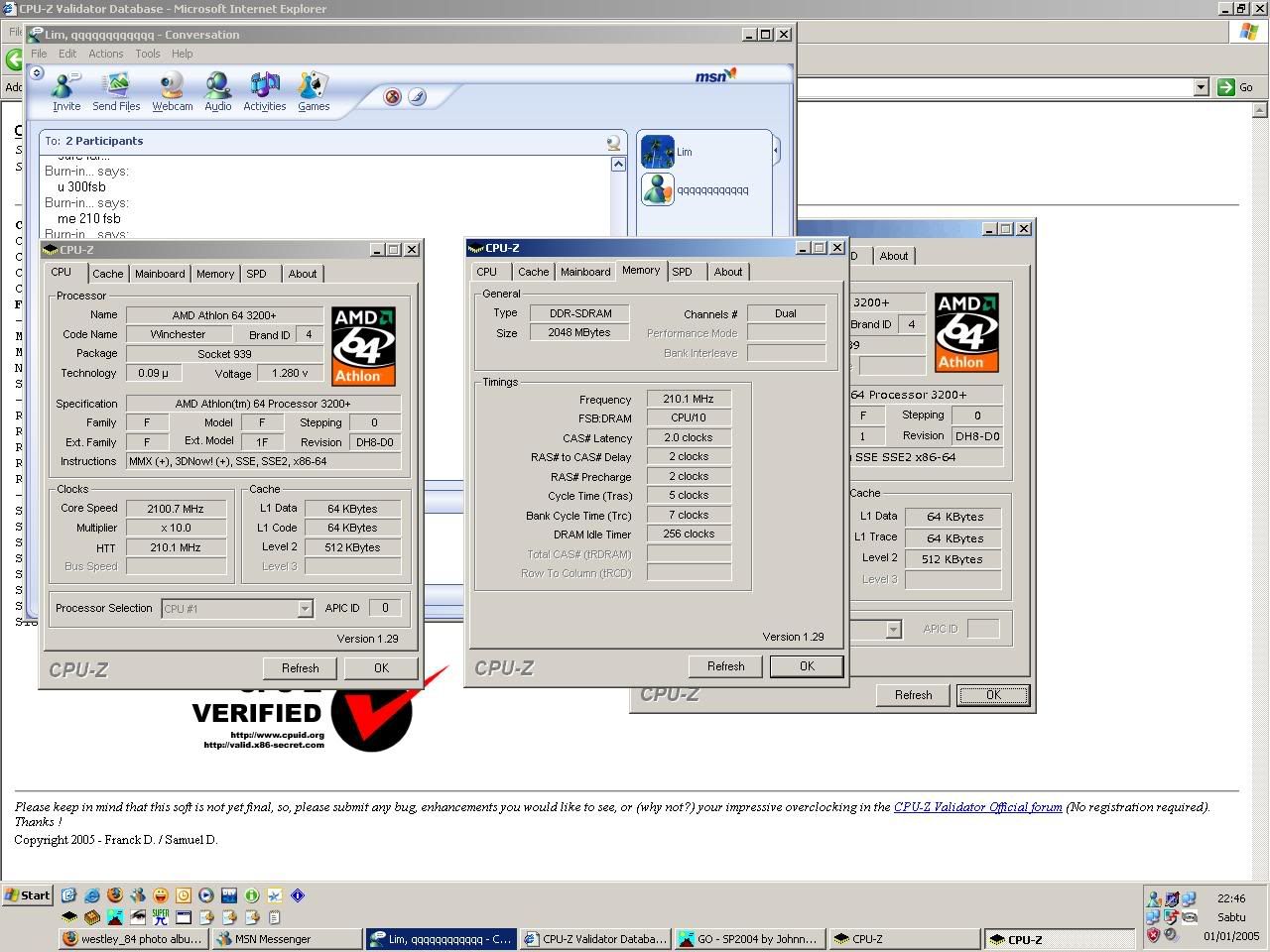1270x952 pixels.
Task: Select the handwriting pen icon
Action: 419,98
